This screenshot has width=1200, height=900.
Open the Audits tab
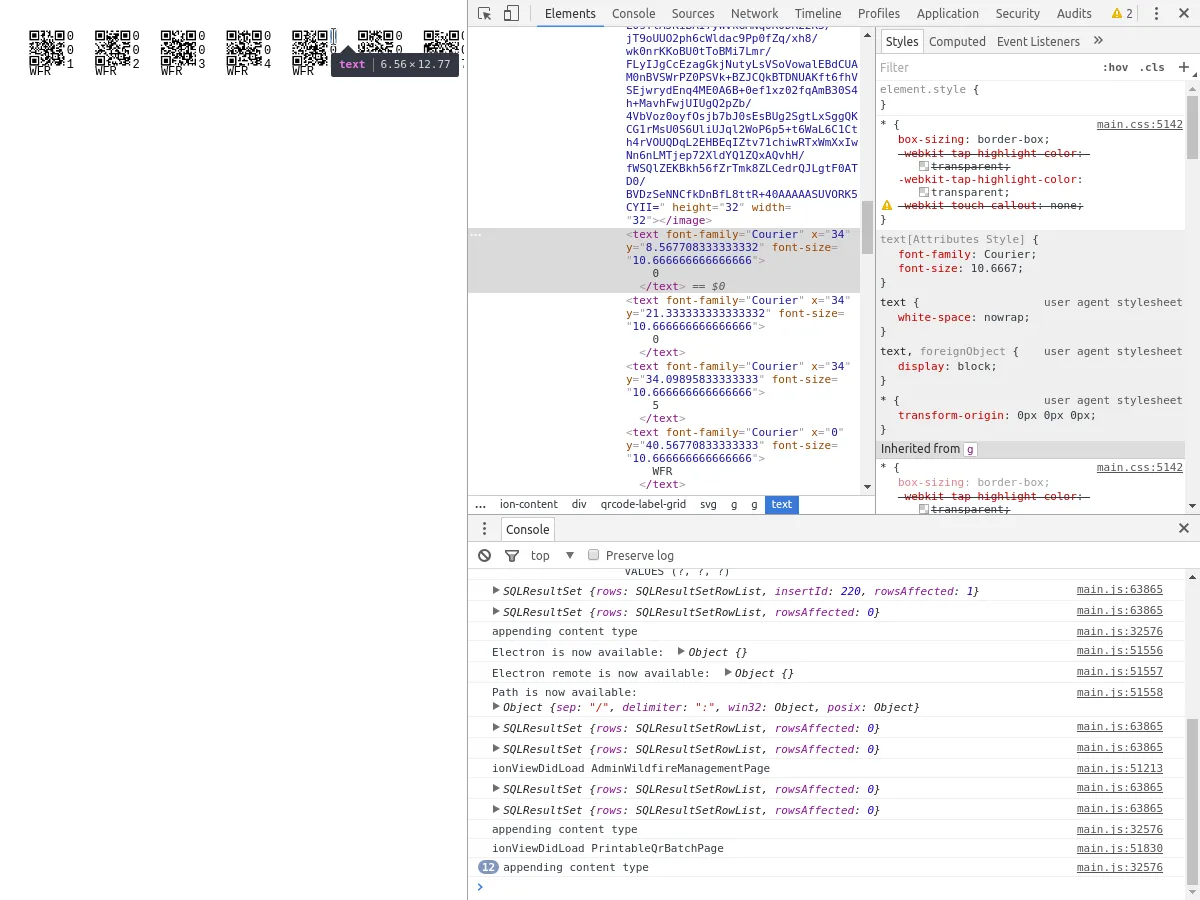coord(1074,13)
